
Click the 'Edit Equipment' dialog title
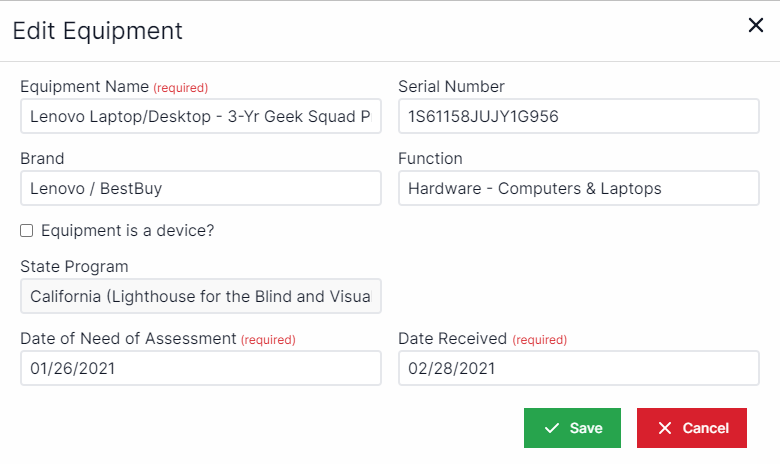click(97, 31)
